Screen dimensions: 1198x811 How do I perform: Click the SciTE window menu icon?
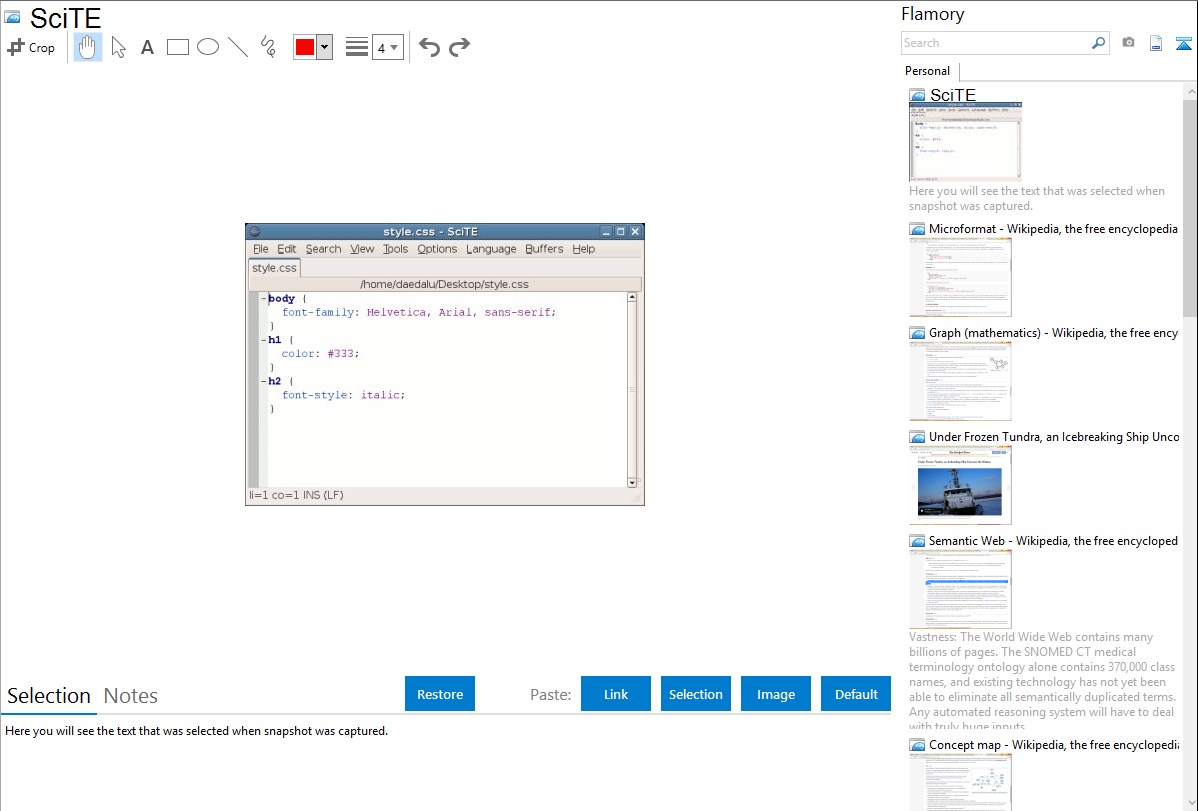pyautogui.click(x=255, y=232)
